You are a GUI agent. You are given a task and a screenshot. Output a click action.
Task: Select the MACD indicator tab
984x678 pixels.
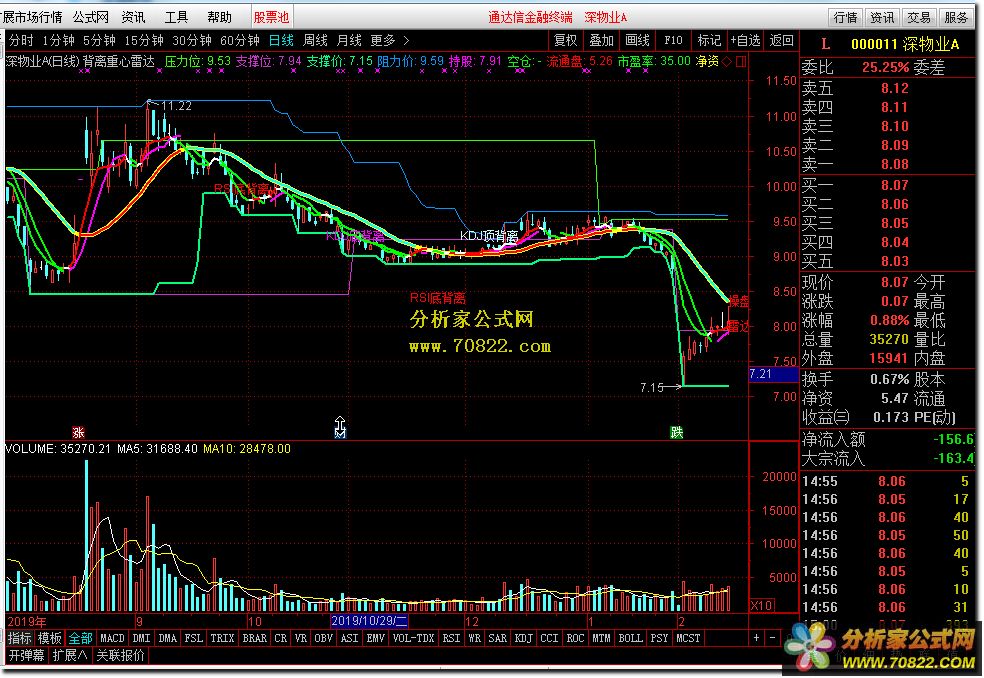click(112, 637)
